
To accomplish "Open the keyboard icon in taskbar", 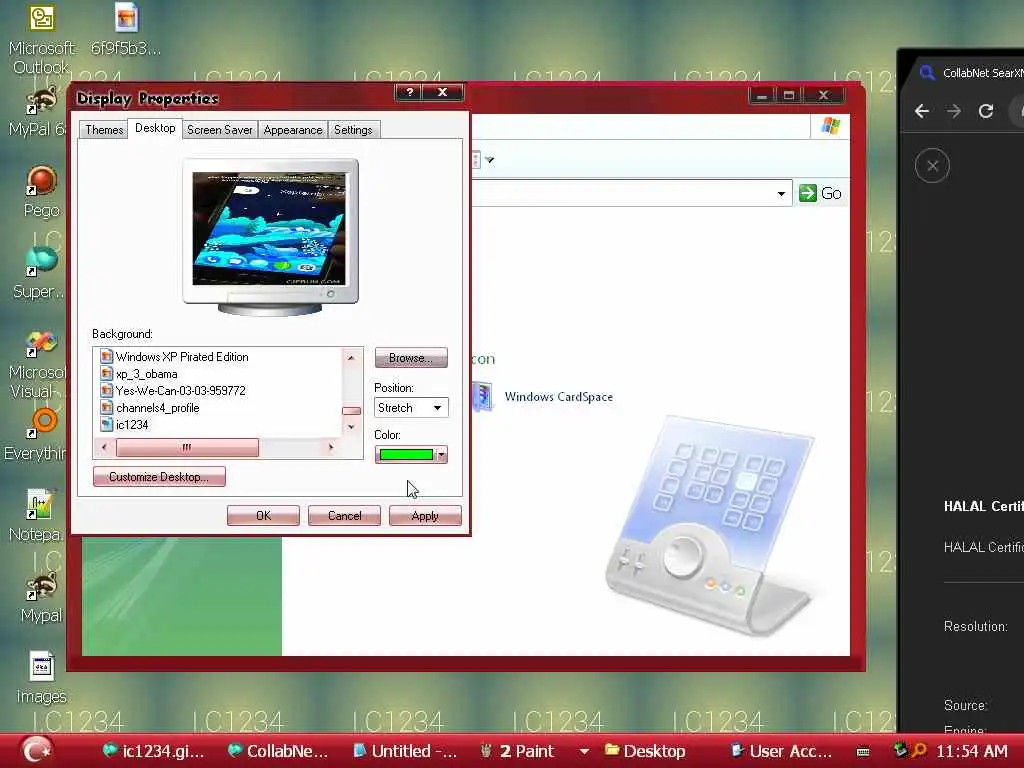I will click(x=862, y=752).
